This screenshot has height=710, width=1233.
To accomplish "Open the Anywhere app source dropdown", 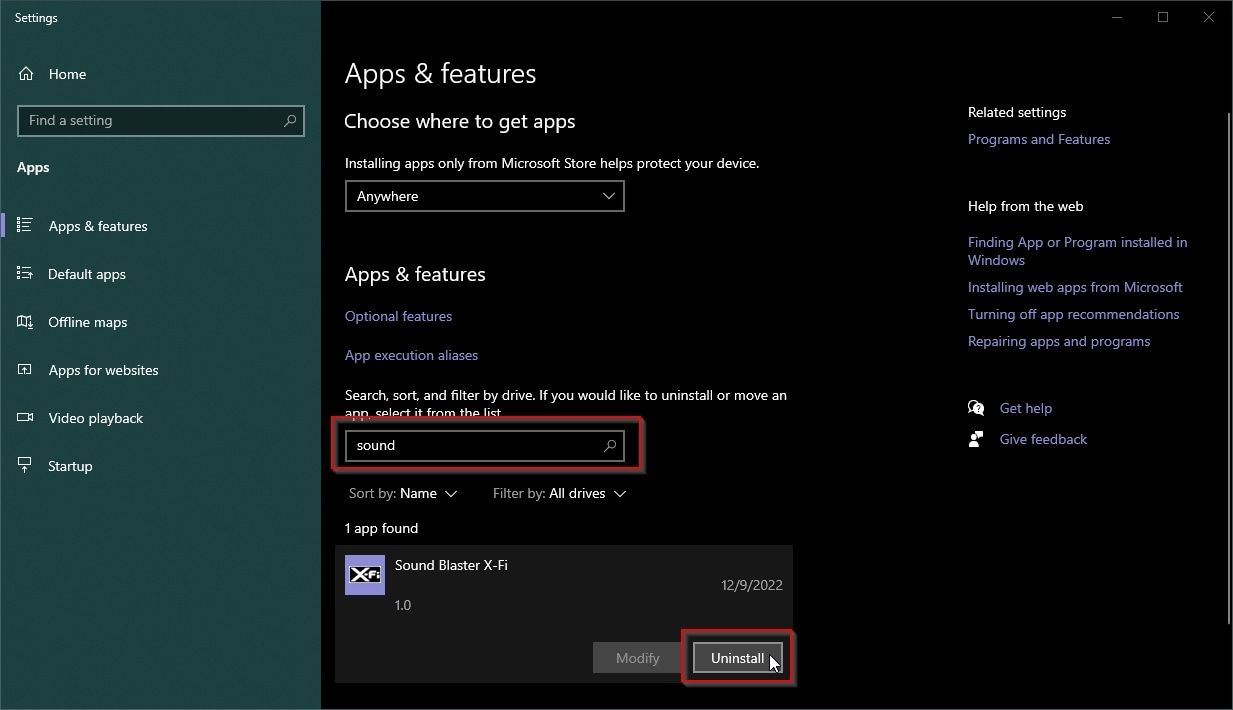I will pyautogui.click(x=484, y=196).
